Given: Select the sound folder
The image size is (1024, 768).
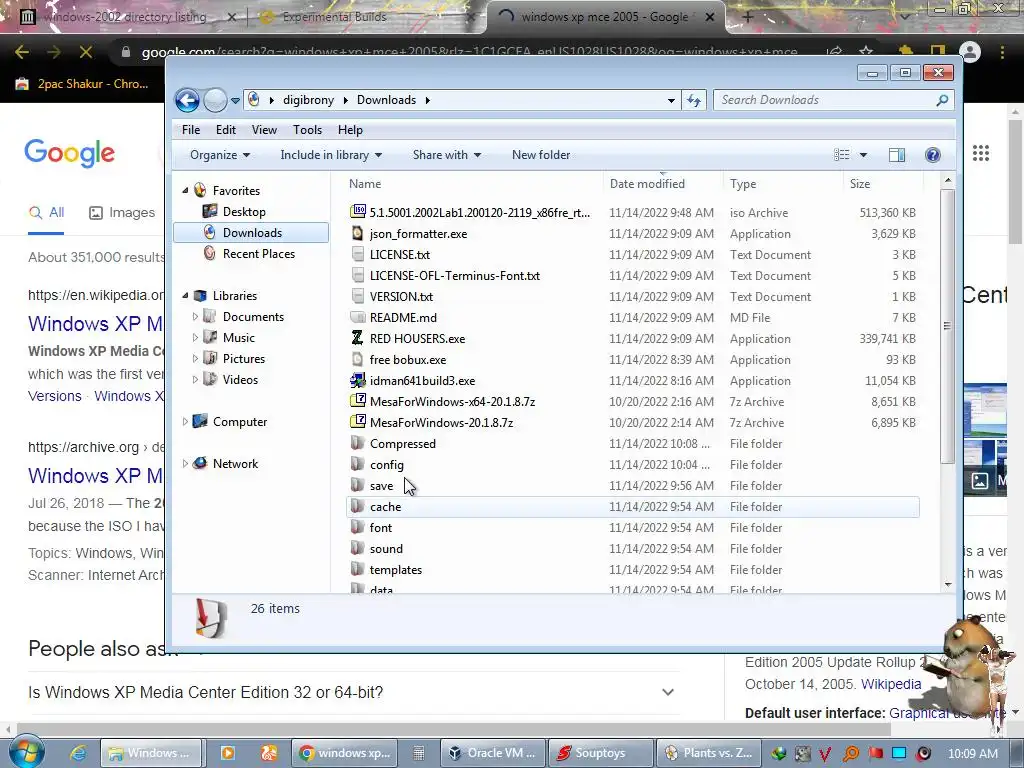Looking at the screenshot, I should pyautogui.click(x=386, y=549).
